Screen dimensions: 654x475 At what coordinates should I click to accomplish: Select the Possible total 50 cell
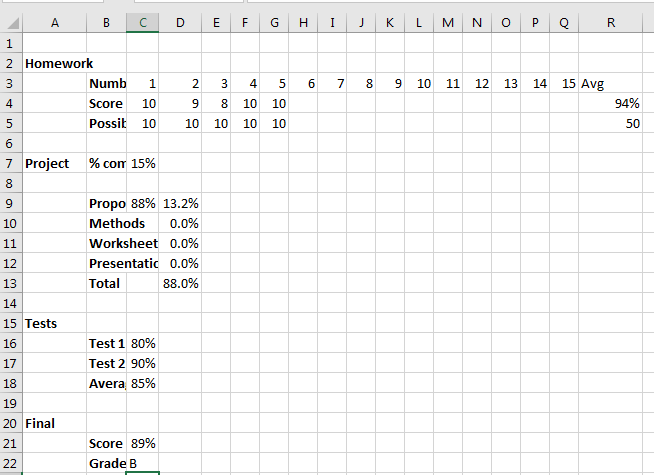[x=611, y=123]
